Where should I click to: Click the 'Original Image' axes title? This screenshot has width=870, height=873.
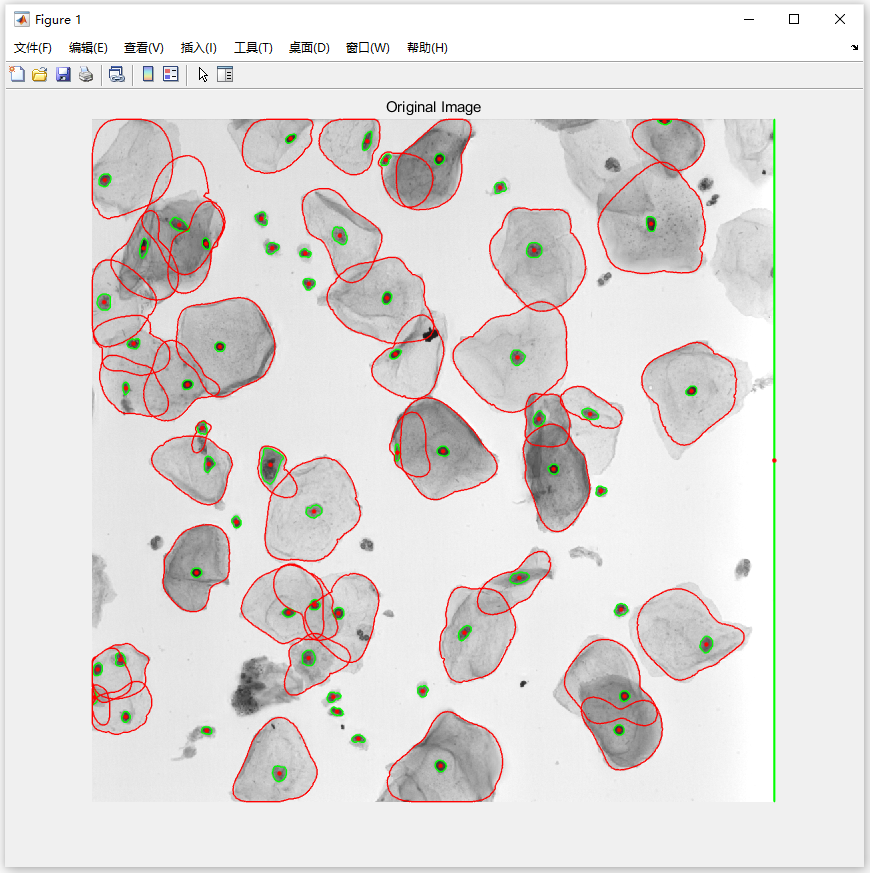click(x=433, y=107)
